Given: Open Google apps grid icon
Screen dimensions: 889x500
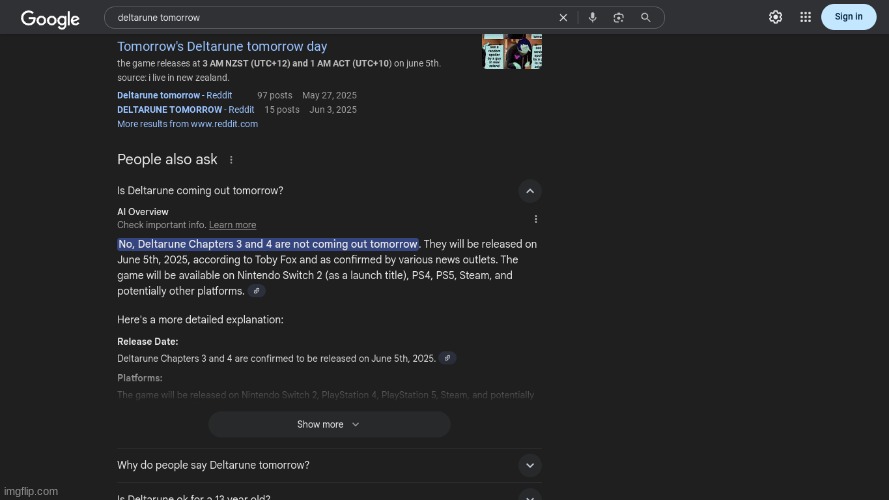Looking at the screenshot, I should tap(805, 17).
